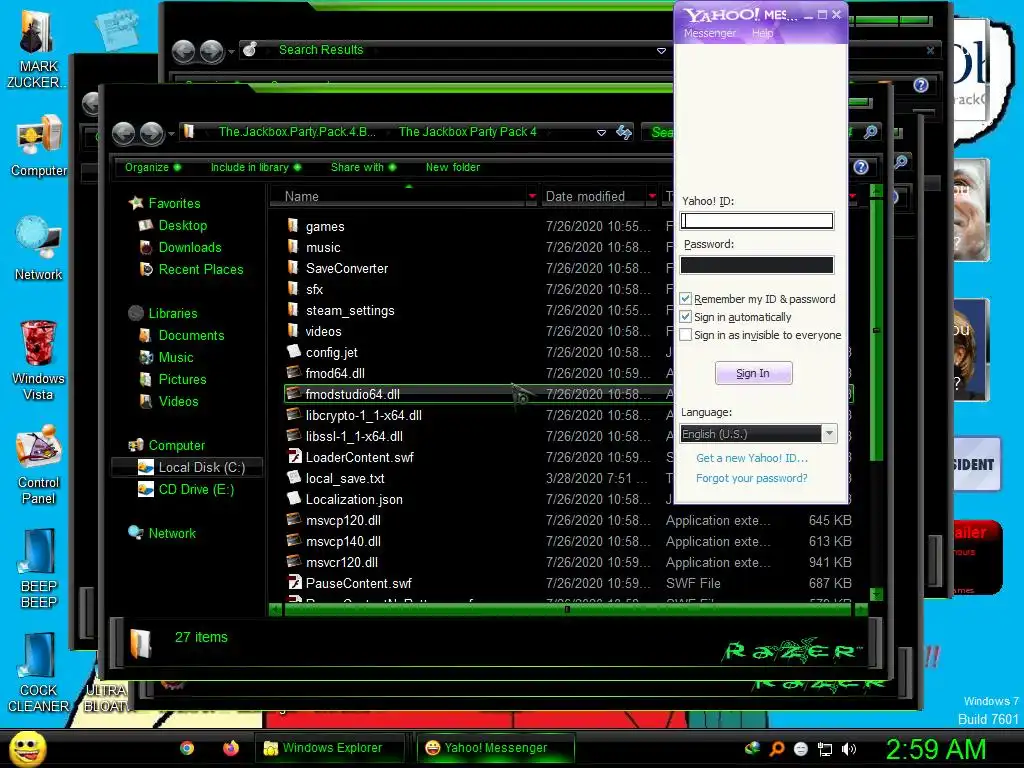1024x768 pixels.
Task: Refresh the Jackbox Party Pack 4 folder
Action: click(624, 133)
